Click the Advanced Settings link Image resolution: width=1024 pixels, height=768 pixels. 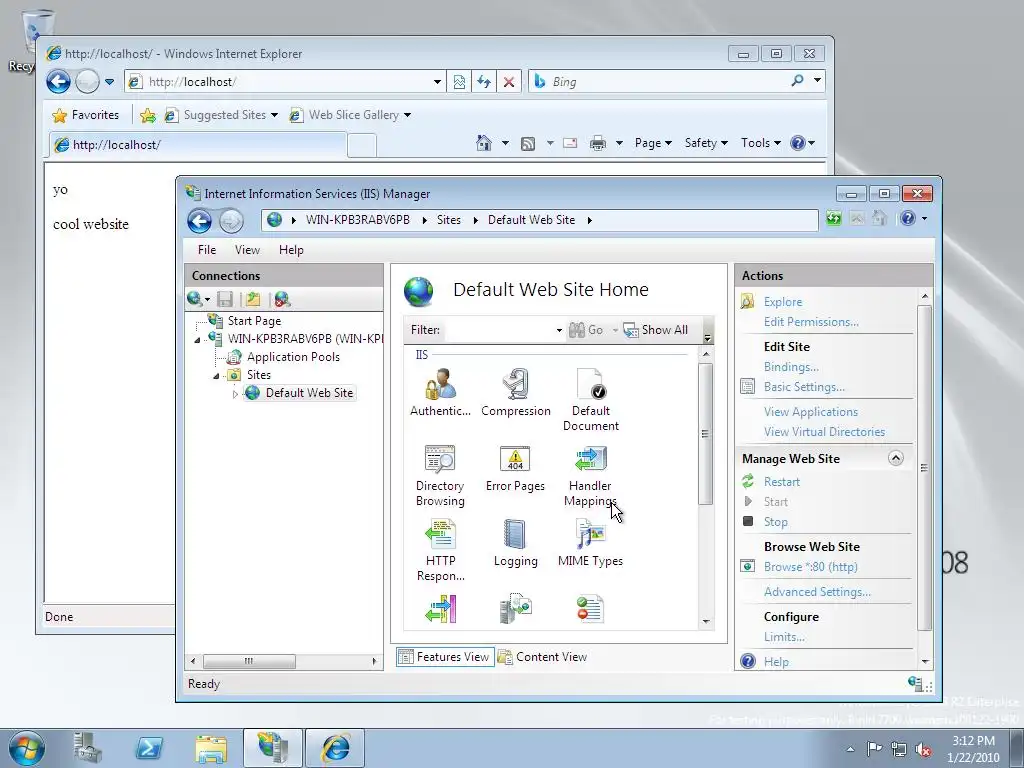pyautogui.click(x=818, y=592)
